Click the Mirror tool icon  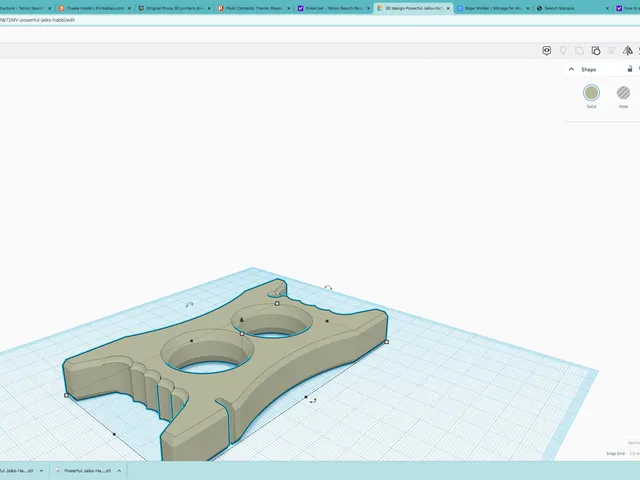(627, 51)
